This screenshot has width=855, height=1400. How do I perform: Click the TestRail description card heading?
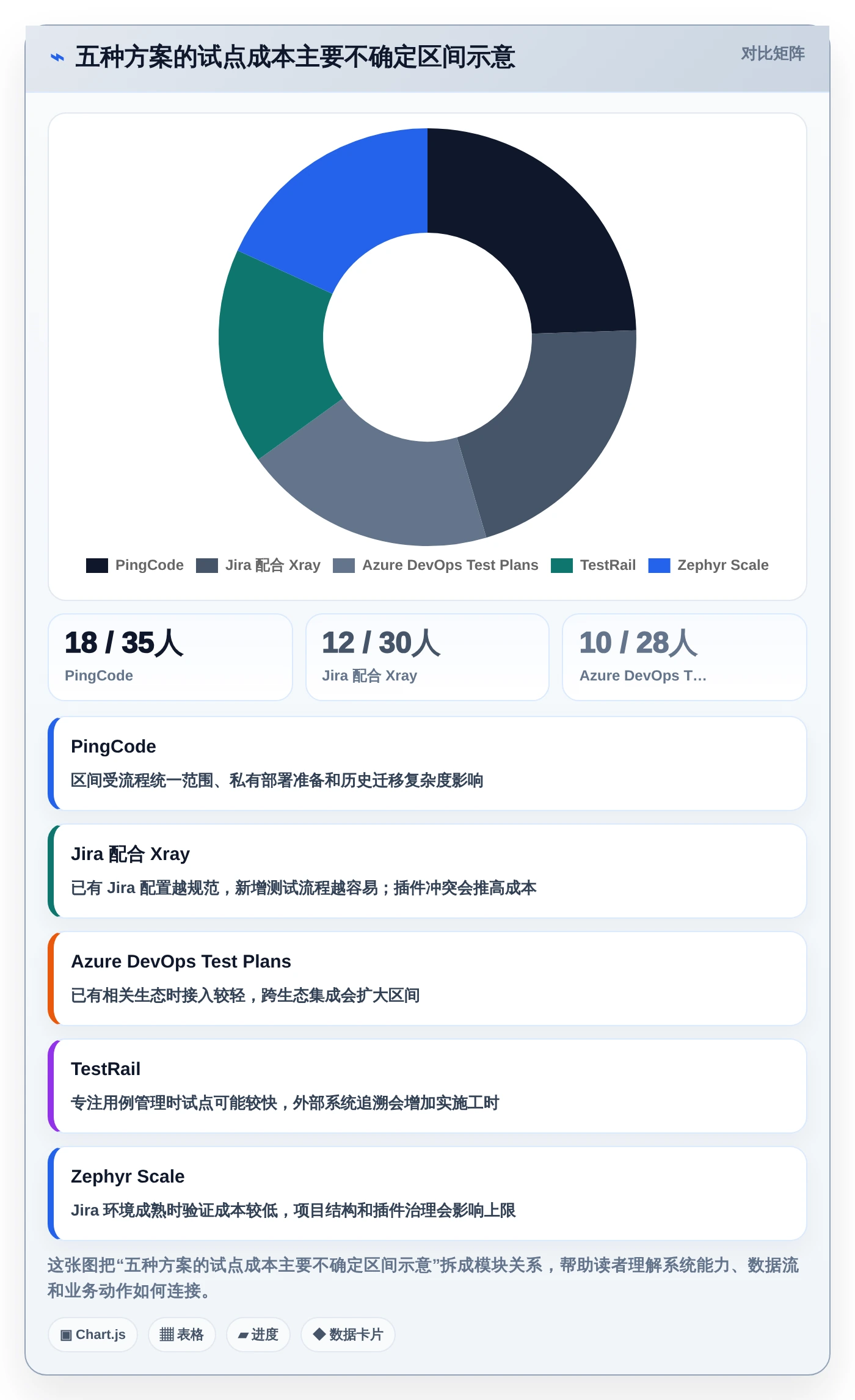click(106, 1069)
